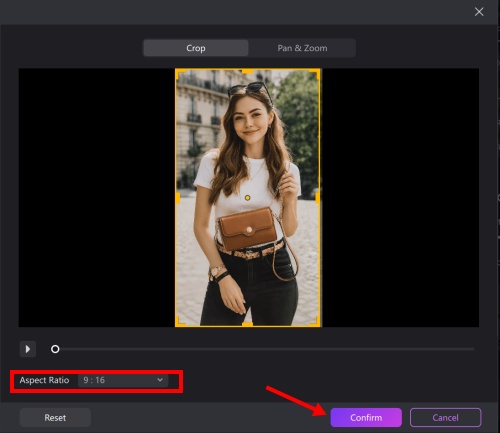This screenshot has width=500, height=433.
Task: Close the crop dialog with the X
Action: click(x=479, y=12)
